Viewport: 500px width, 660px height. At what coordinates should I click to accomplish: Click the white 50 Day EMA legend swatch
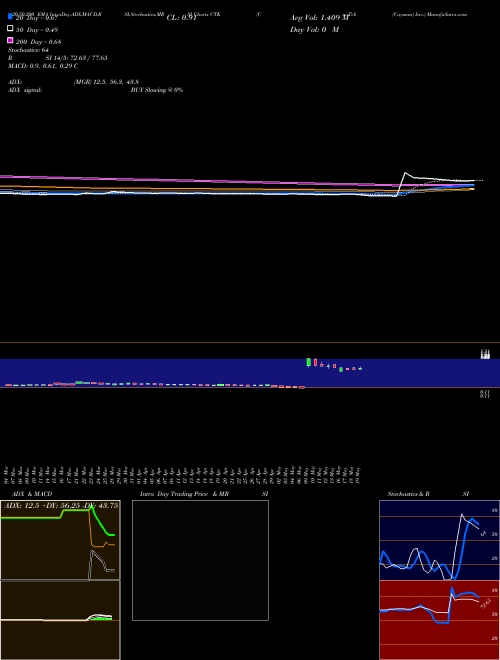(10, 28)
